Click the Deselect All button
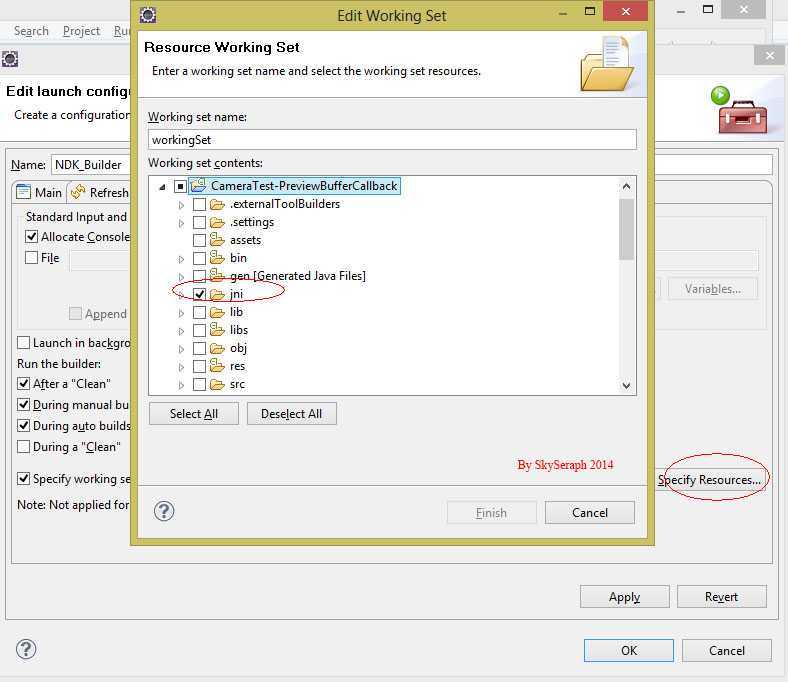 click(291, 414)
